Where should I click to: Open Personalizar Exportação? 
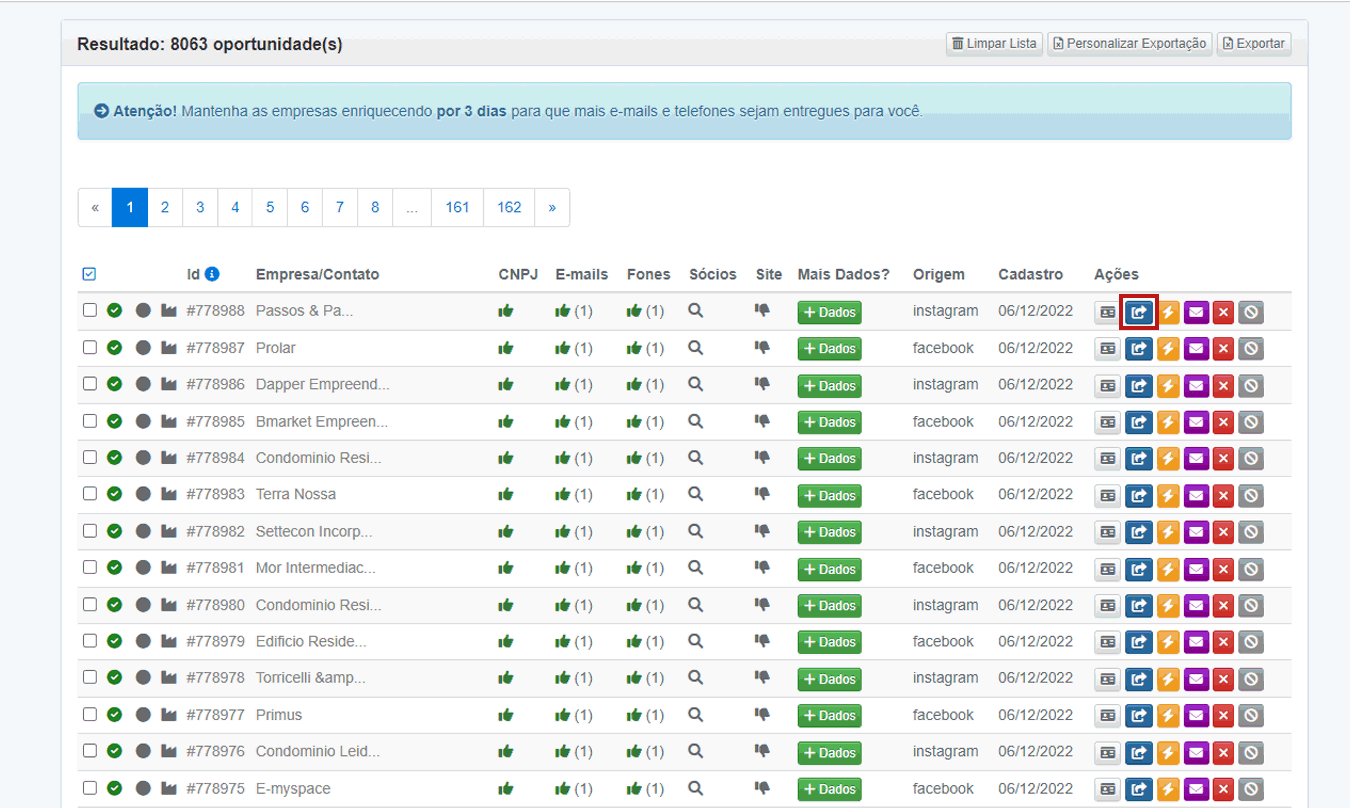[x=1130, y=44]
